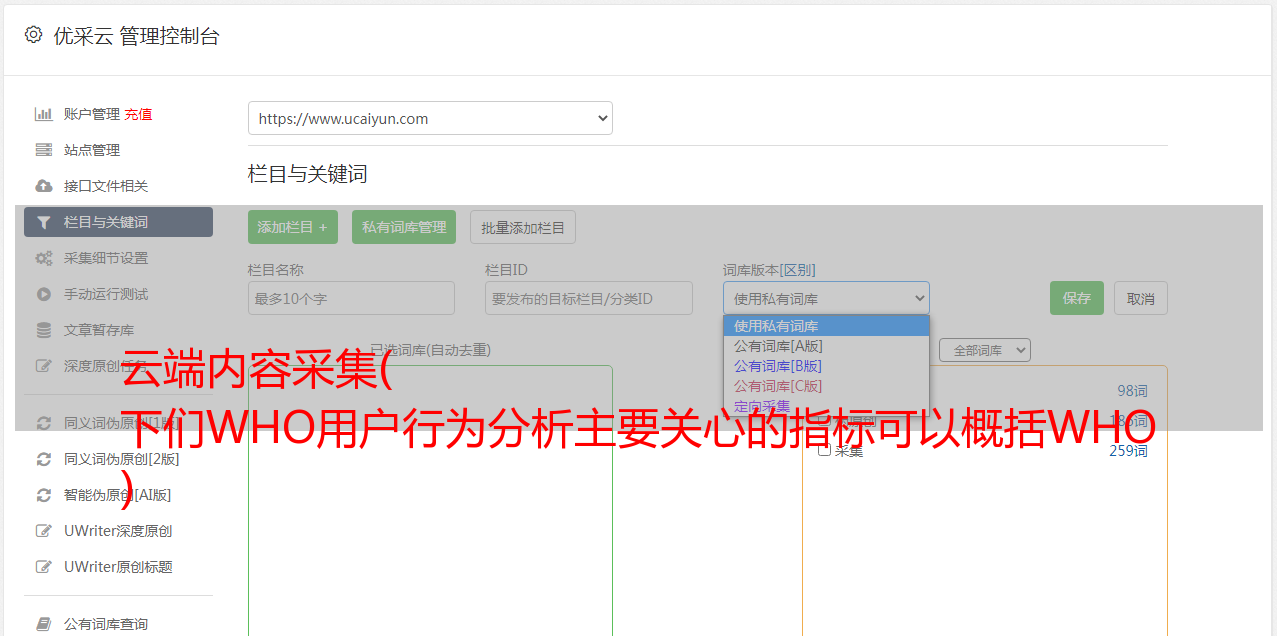
Task: Focus the 栏目名称 input field
Action: tap(351, 298)
